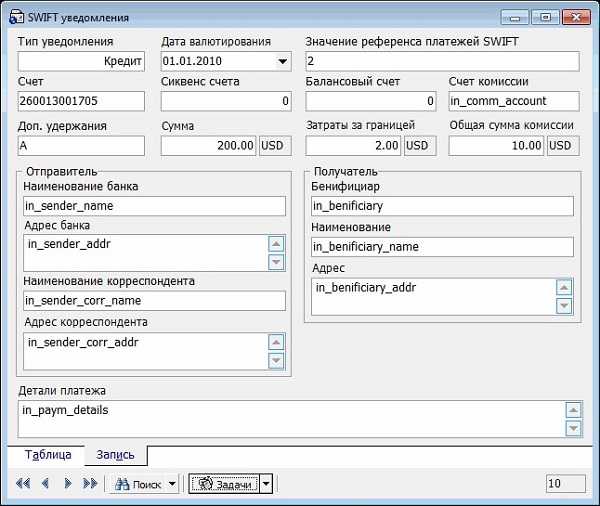Click the Сумма amount field
This screenshot has width=600, height=506.
point(208,145)
